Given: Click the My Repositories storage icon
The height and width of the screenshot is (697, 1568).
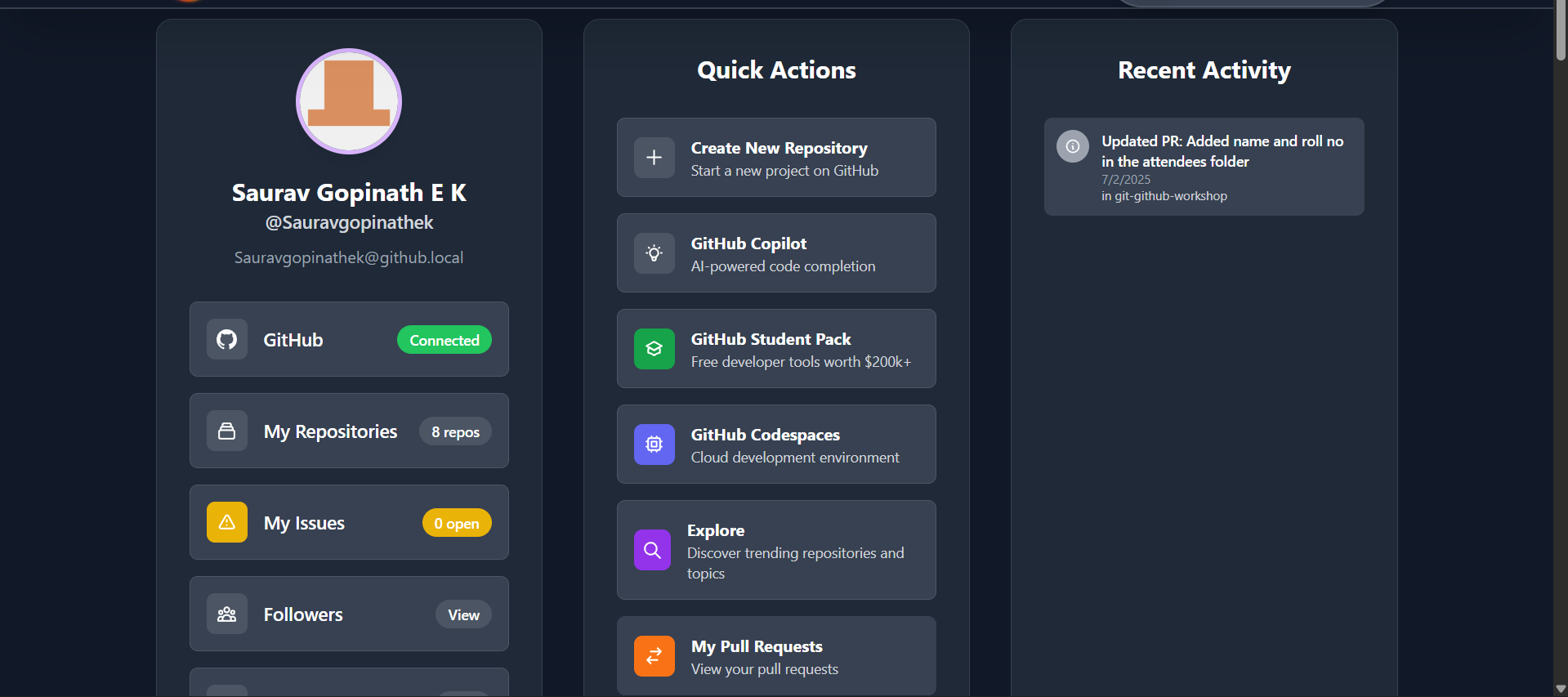Looking at the screenshot, I should (x=226, y=431).
